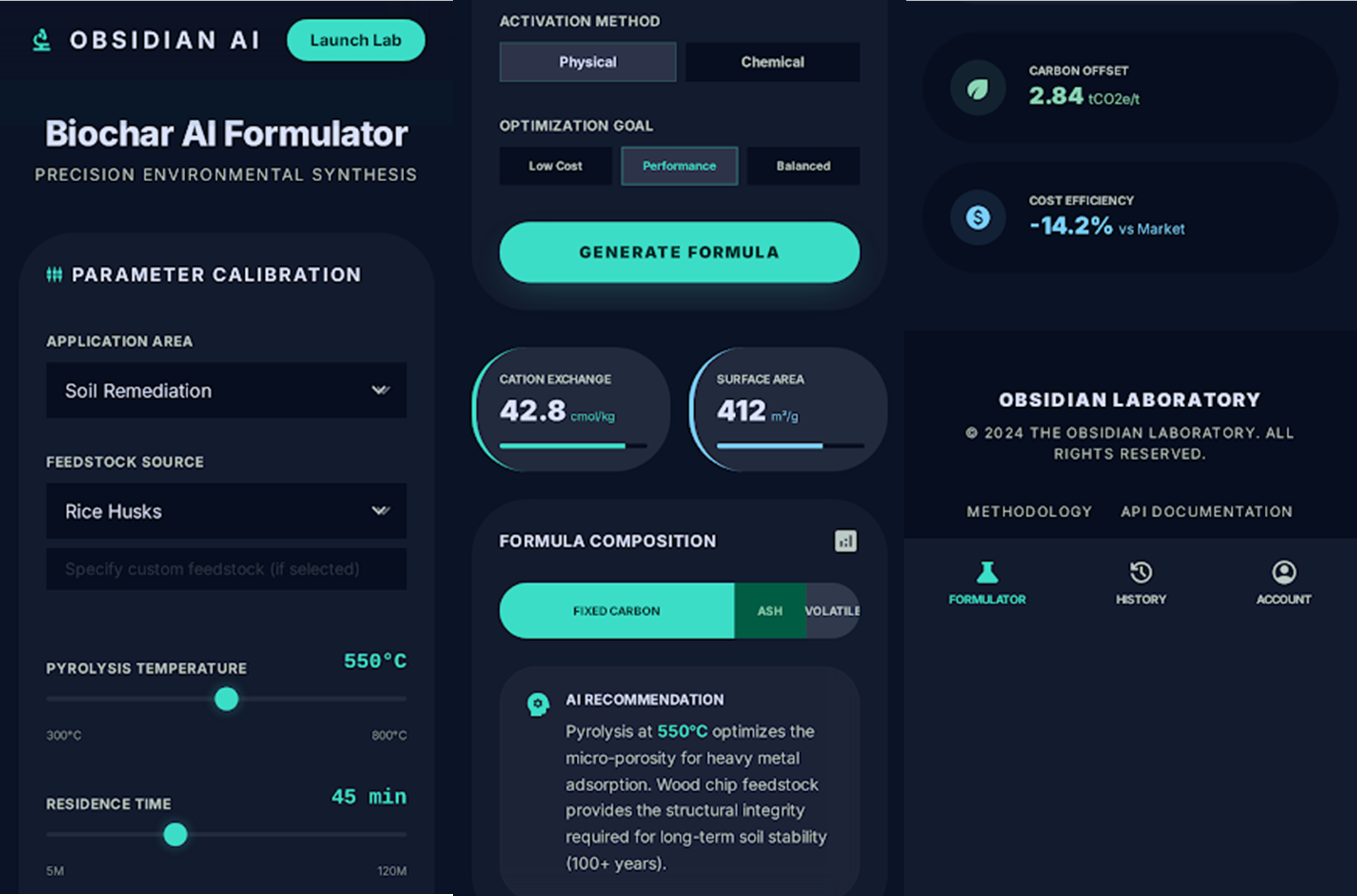The height and width of the screenshot is (896, 1357).
Task: Click the parameter calibration sliders icon
Action: tap(55, 274)
